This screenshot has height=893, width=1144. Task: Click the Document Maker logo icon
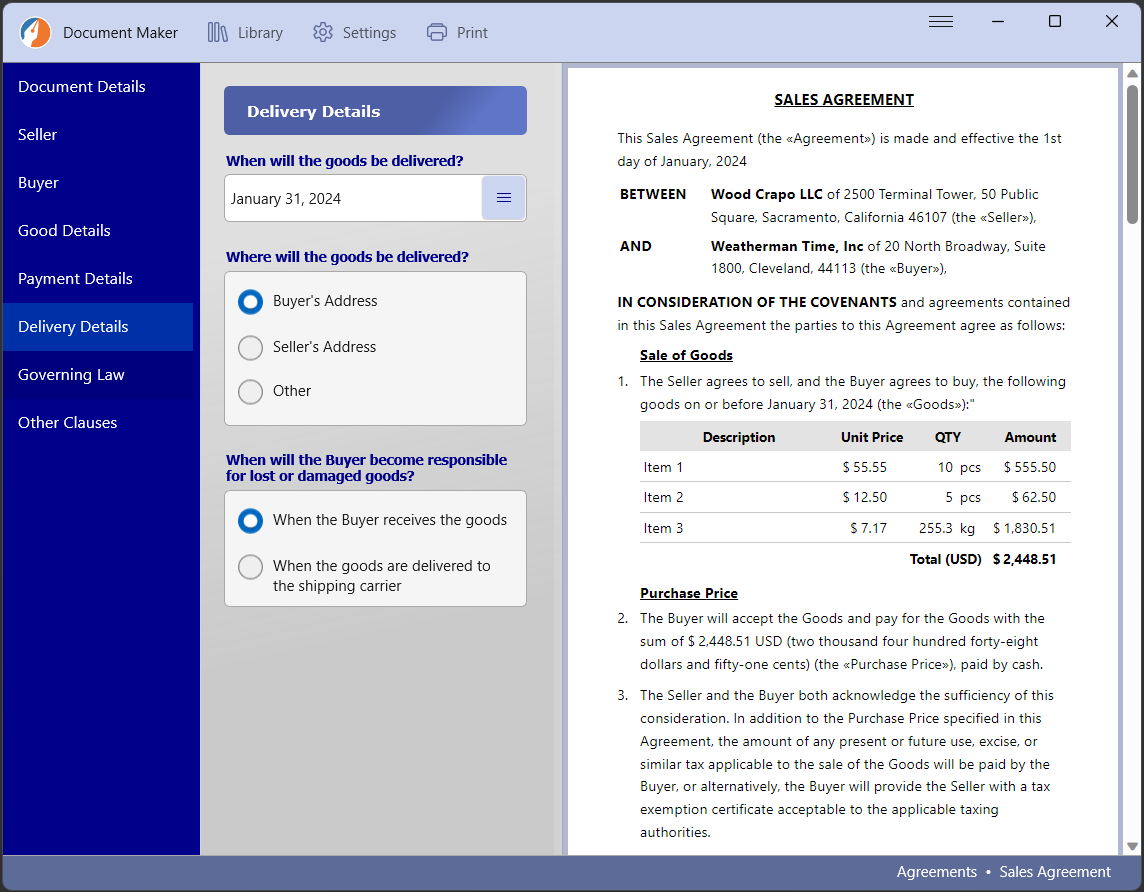pos(35,32)
